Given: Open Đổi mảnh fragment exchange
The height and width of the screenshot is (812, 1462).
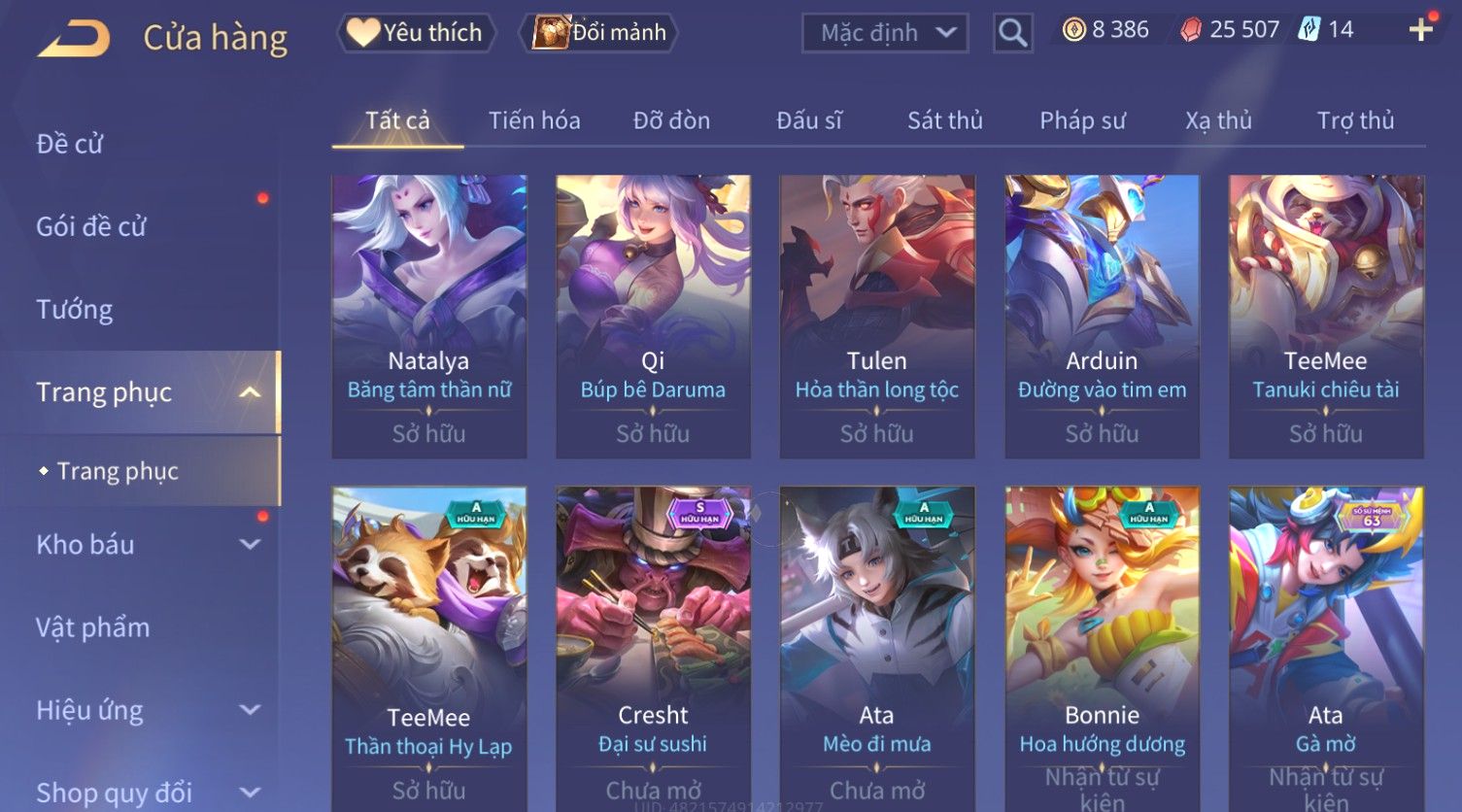Looking at the screenshot, I should tap(598, 33).
